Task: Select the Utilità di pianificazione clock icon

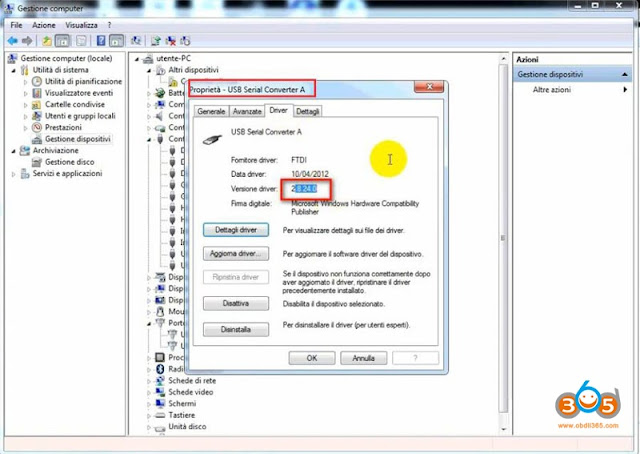Action: click(37, 81)
